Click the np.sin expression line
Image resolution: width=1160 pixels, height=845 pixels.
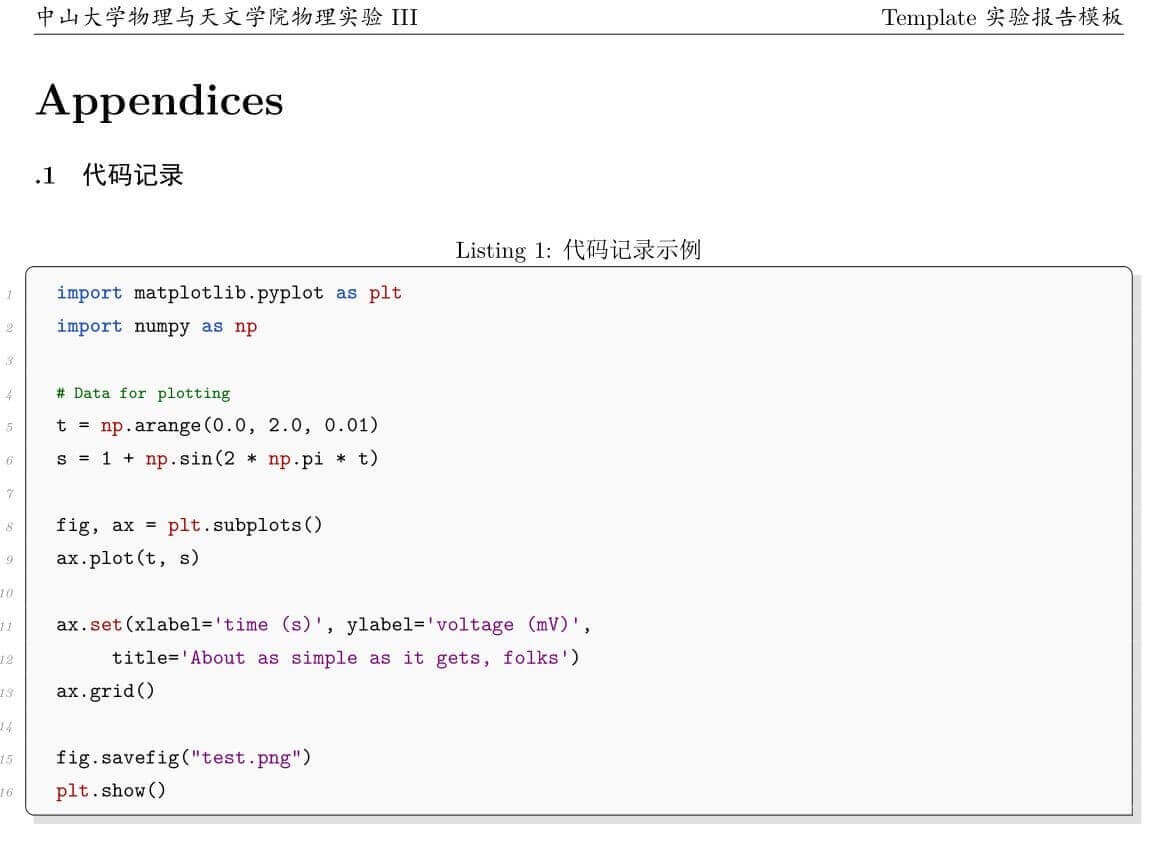tap(218, 459)
